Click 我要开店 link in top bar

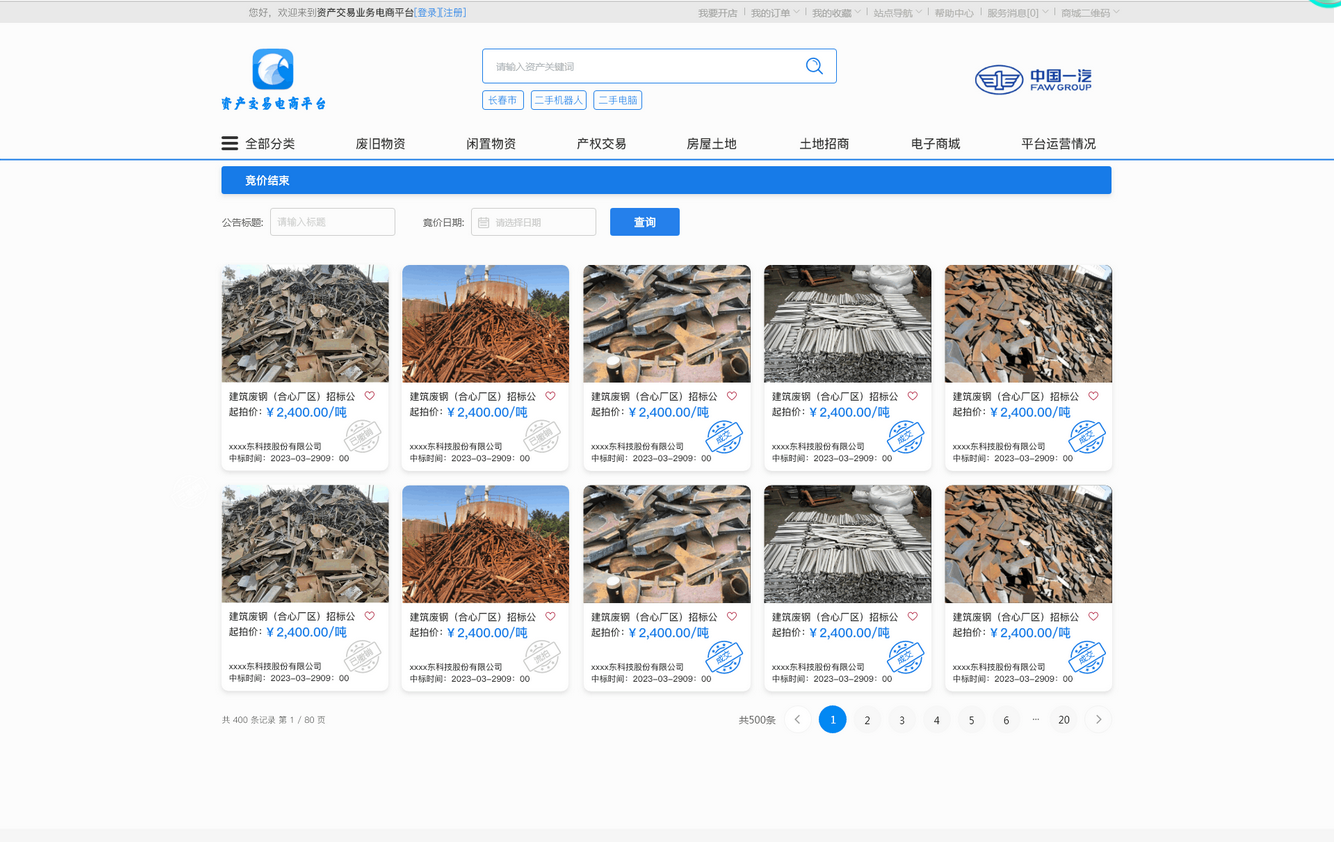(x=717, y=13)
